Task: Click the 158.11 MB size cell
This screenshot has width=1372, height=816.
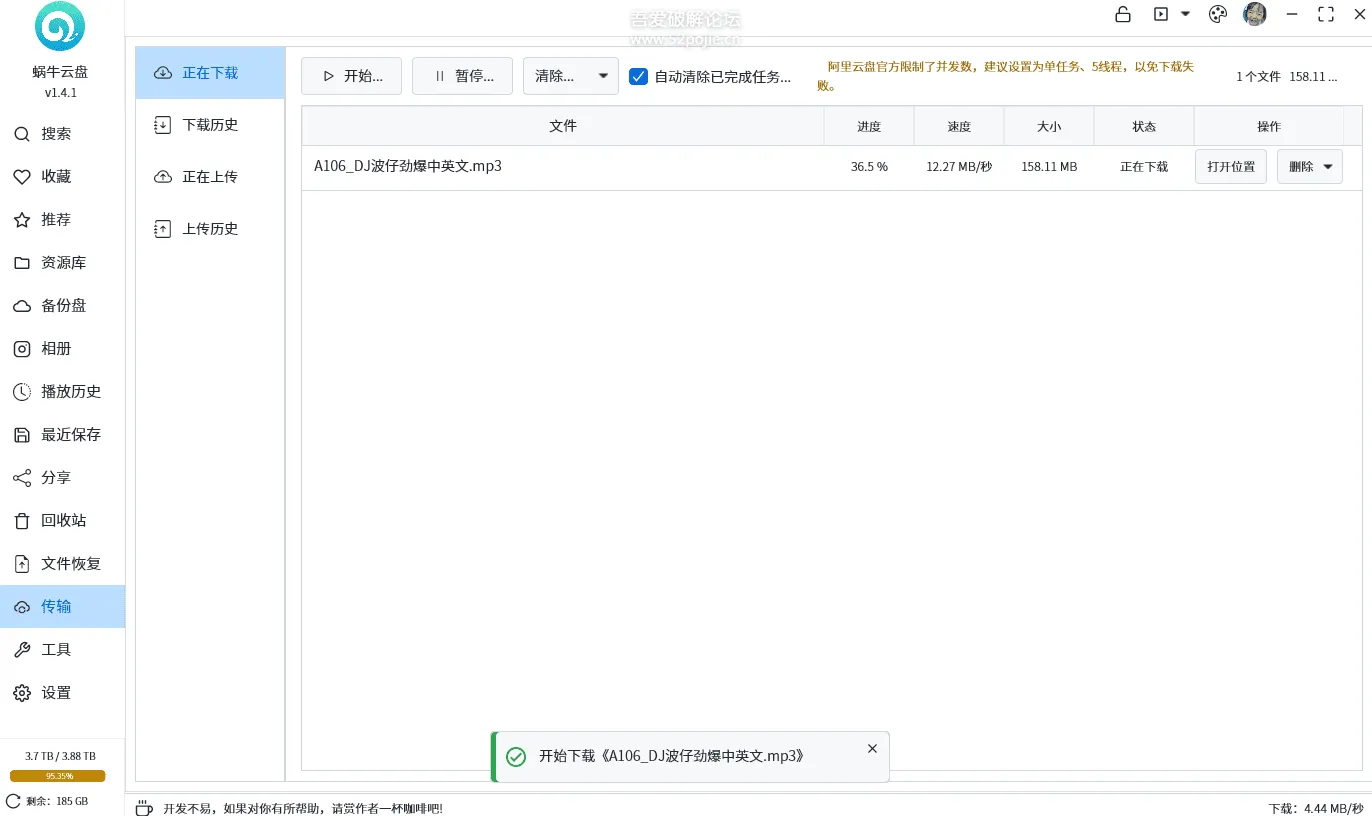Action: coord(1049,167)
